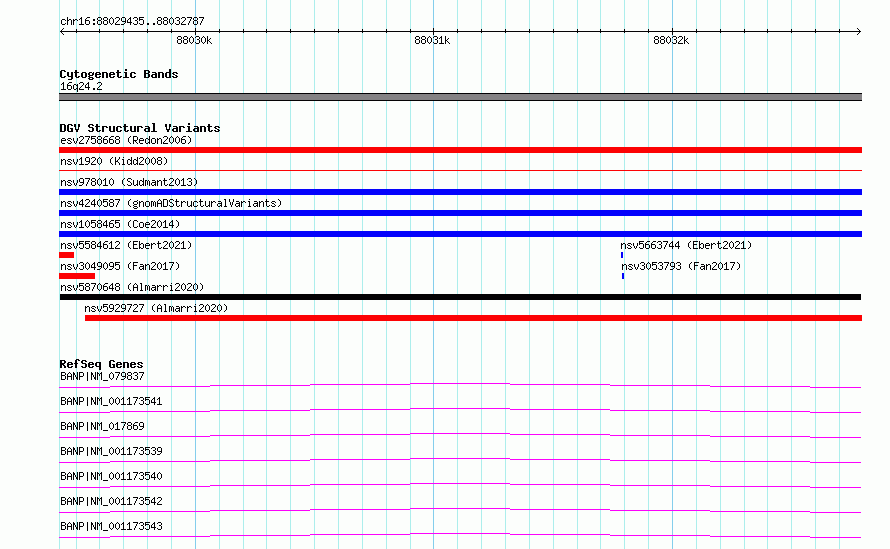Click the DGV Structural Variants track title
This screenshot has height=549, width=890.
pos(140,128)
